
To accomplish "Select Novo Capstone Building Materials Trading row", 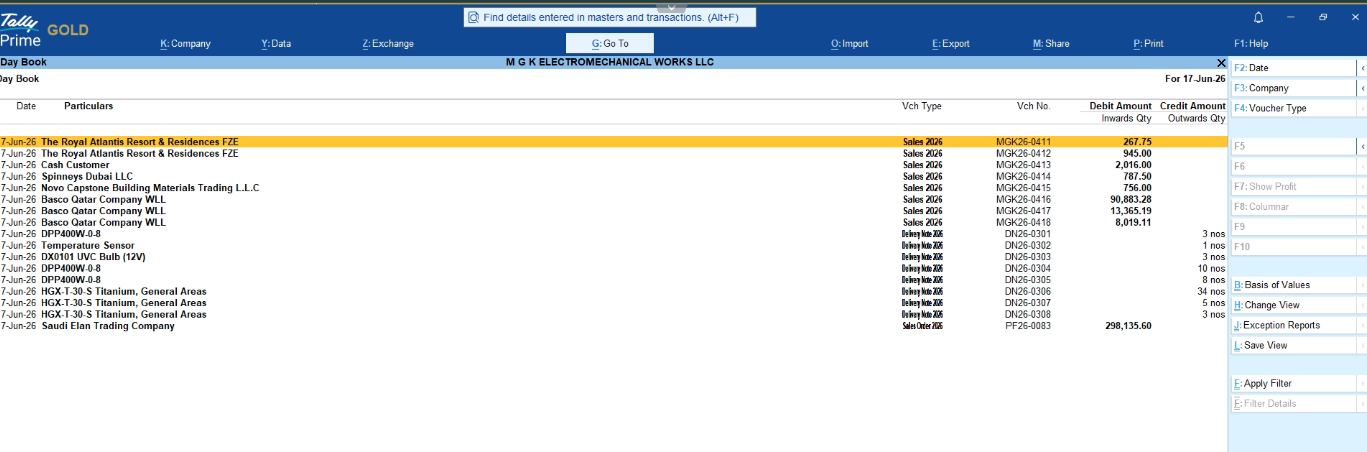I will pos(613,188).
